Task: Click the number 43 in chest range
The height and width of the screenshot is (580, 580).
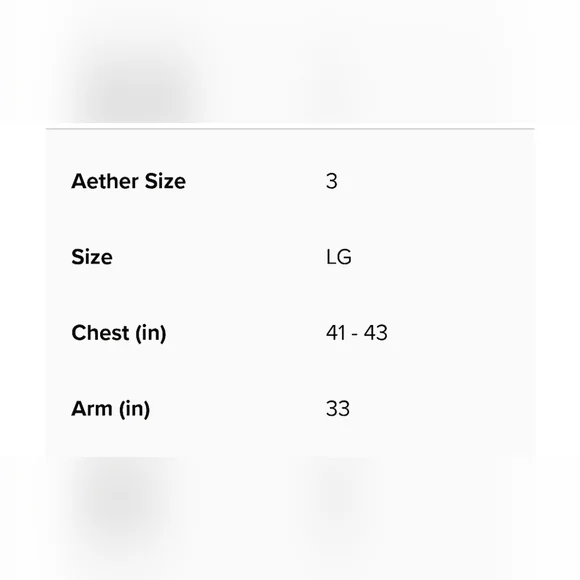Action: pos(375,333)
